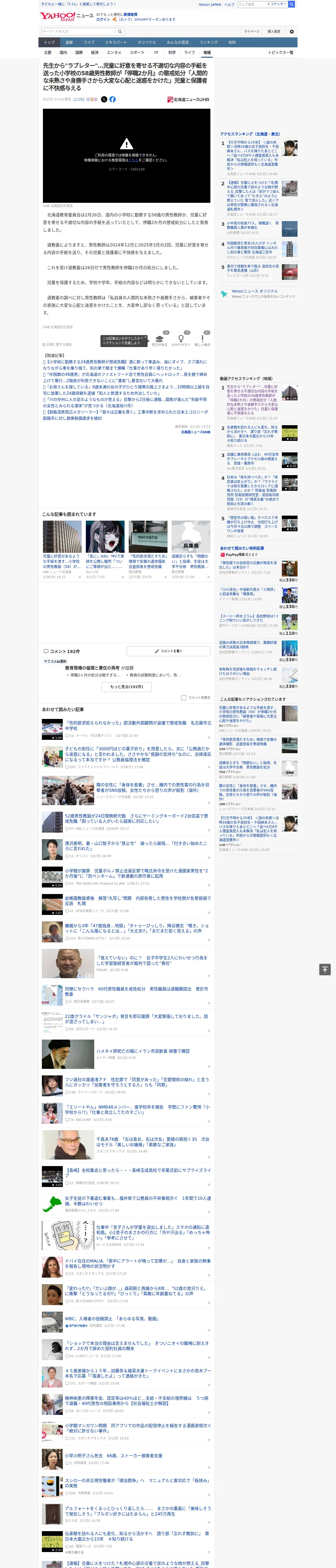React with わかりやすい lightbulb icon
The image size is (336, 1568).
click(x=181, y=339)
